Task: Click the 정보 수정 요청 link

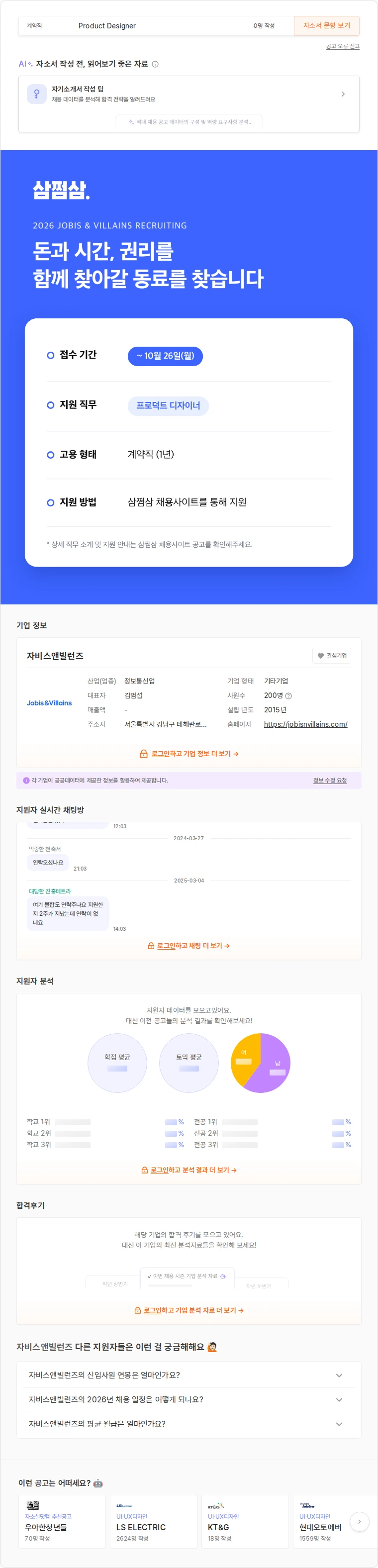Action: click(x=330, y=781)
